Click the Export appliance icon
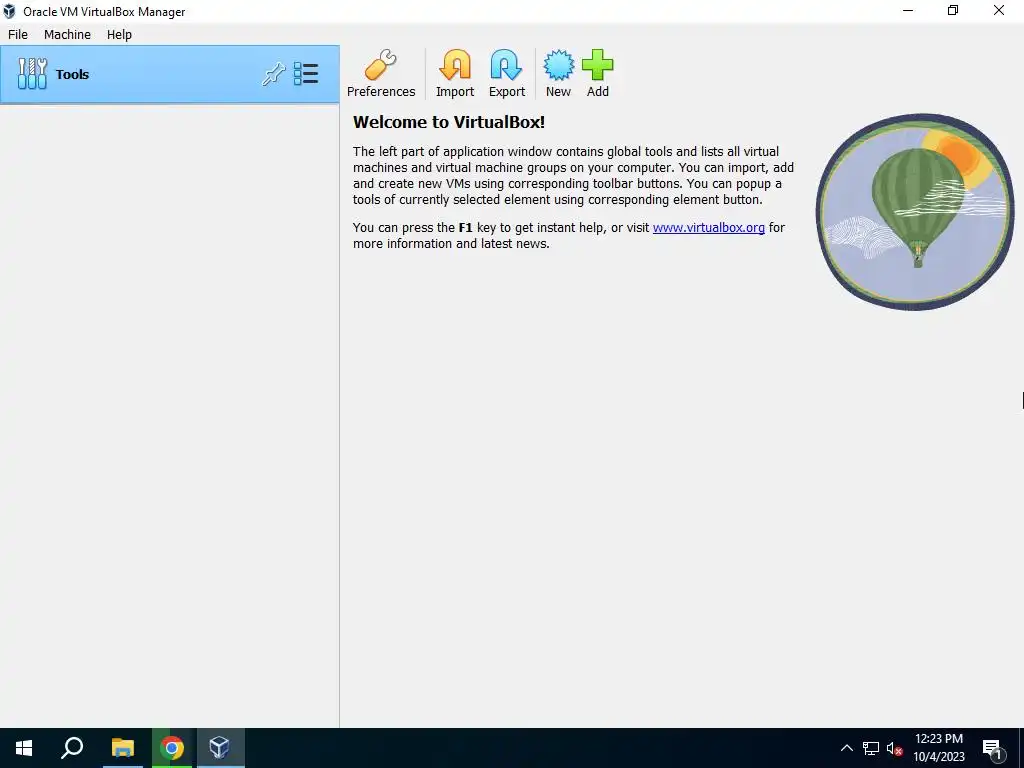1024x768 pixels. point(507,74)
